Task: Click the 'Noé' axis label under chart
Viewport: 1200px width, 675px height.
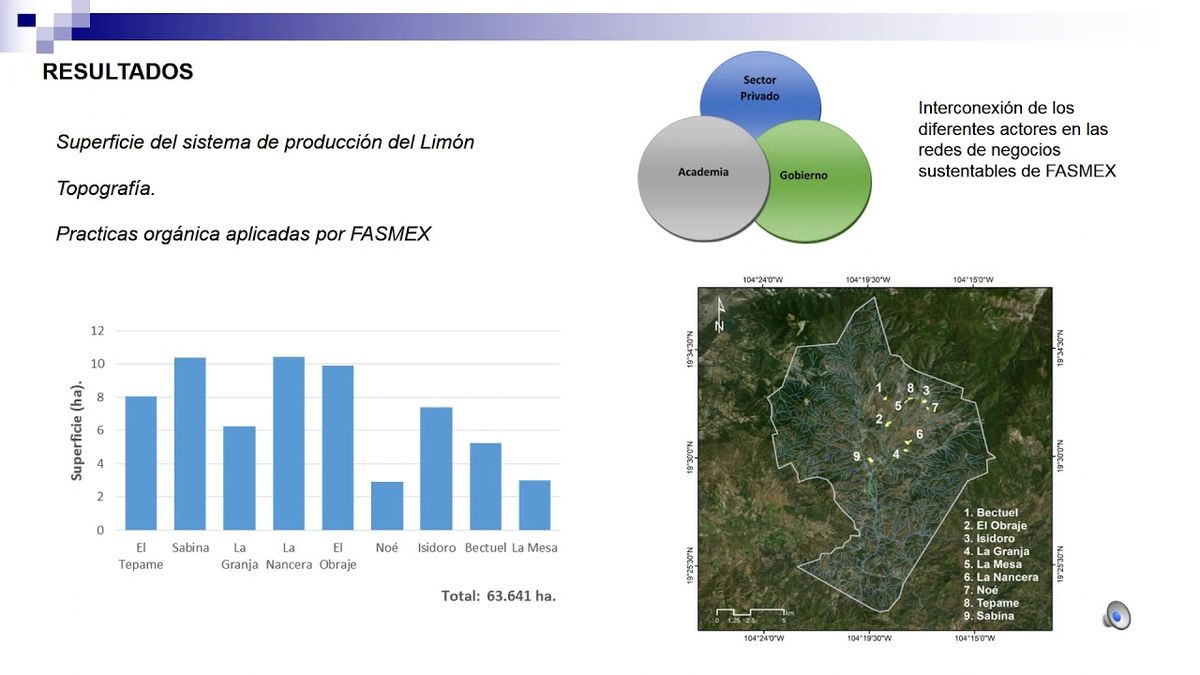Action: tap(387, 548)
